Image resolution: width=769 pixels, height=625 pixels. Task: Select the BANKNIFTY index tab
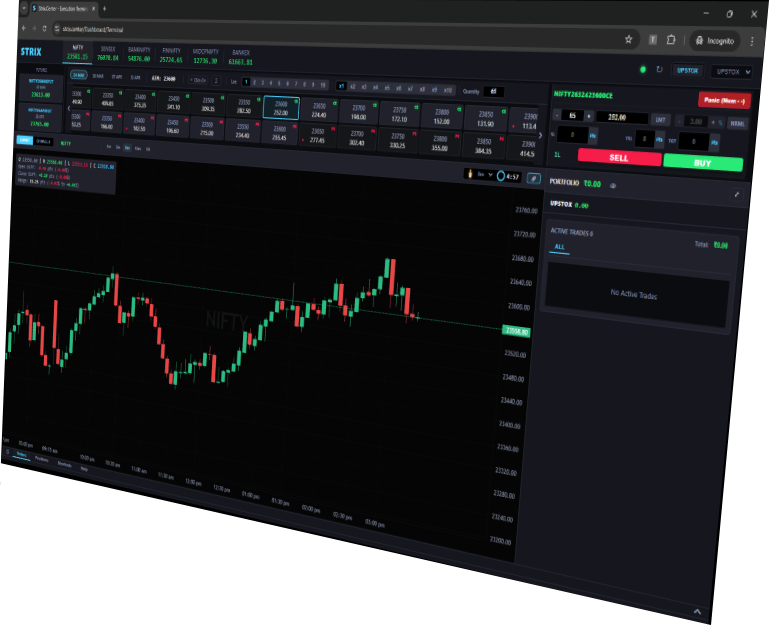pos(139,54)
